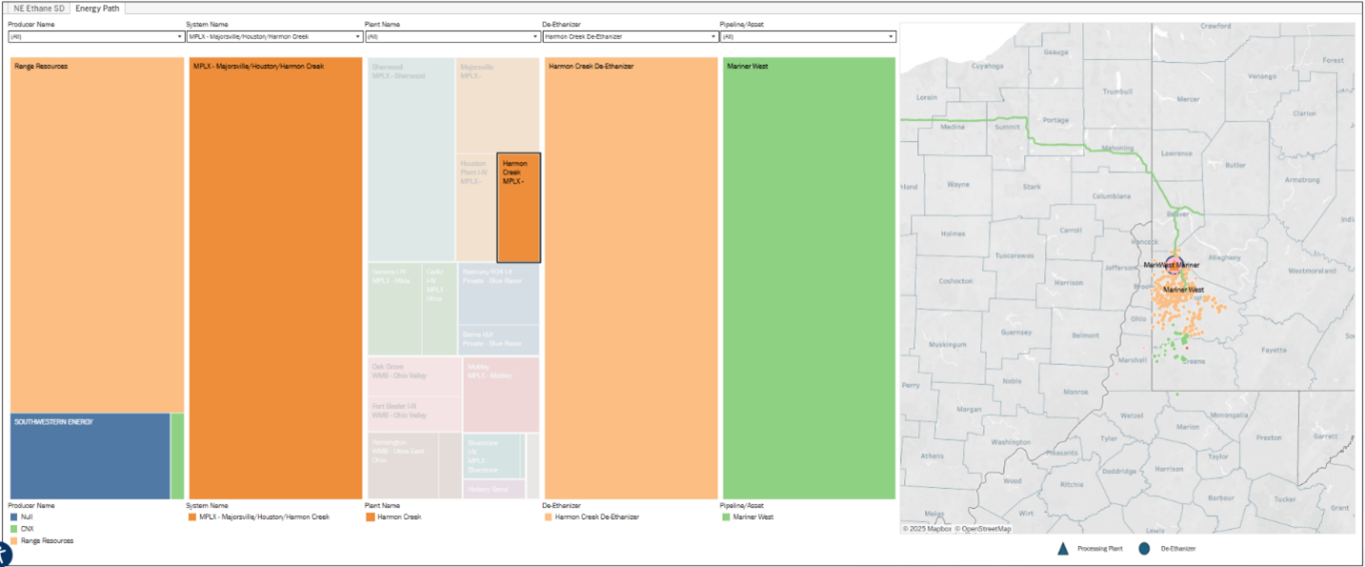The width and height of the screenshot is (1365, 567).
Task: Click the Harmon Creek plant legend entry
Action: point(395,517)
